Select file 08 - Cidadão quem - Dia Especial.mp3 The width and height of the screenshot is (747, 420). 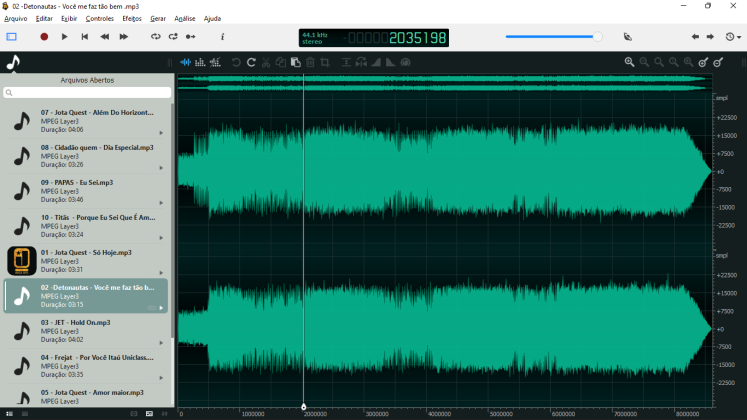coord(86,156)
